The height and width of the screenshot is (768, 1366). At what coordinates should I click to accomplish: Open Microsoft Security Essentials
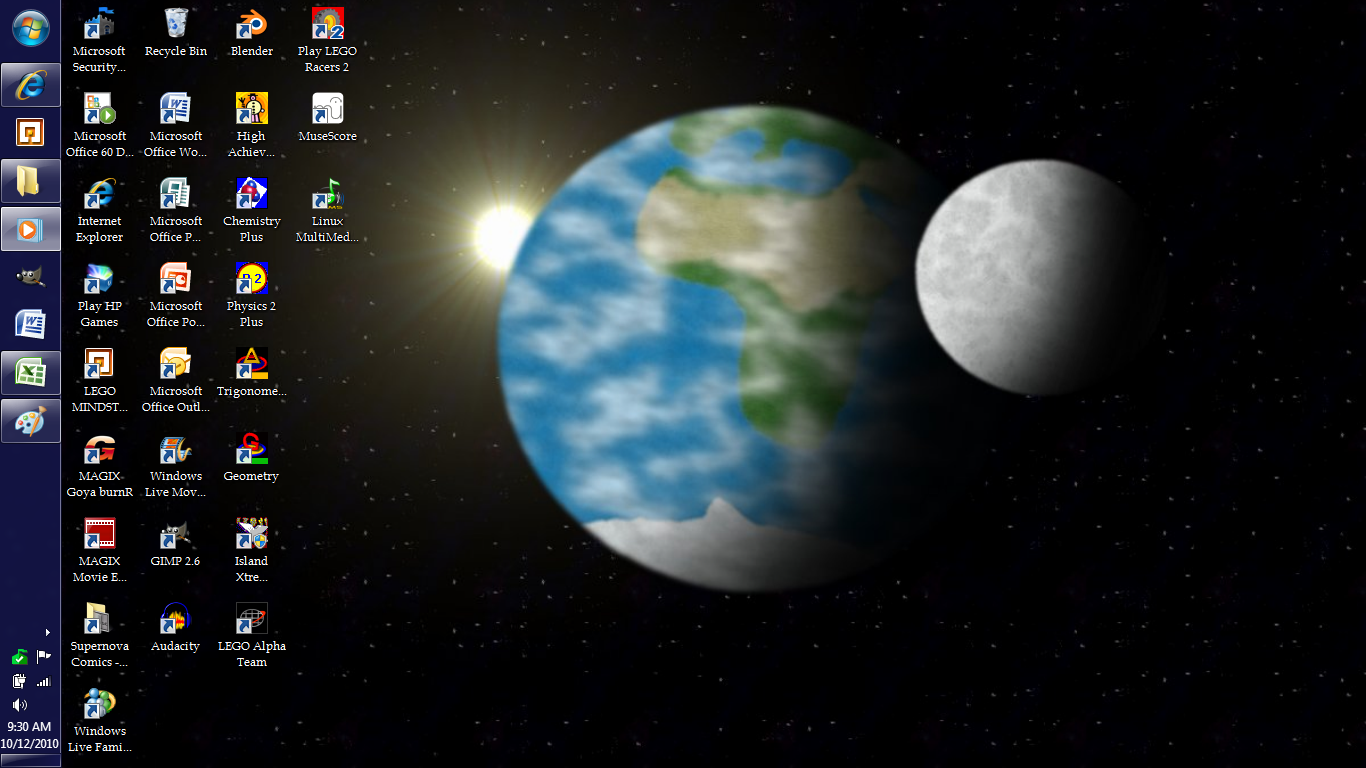pyautogui.click(x=99, y=25)
